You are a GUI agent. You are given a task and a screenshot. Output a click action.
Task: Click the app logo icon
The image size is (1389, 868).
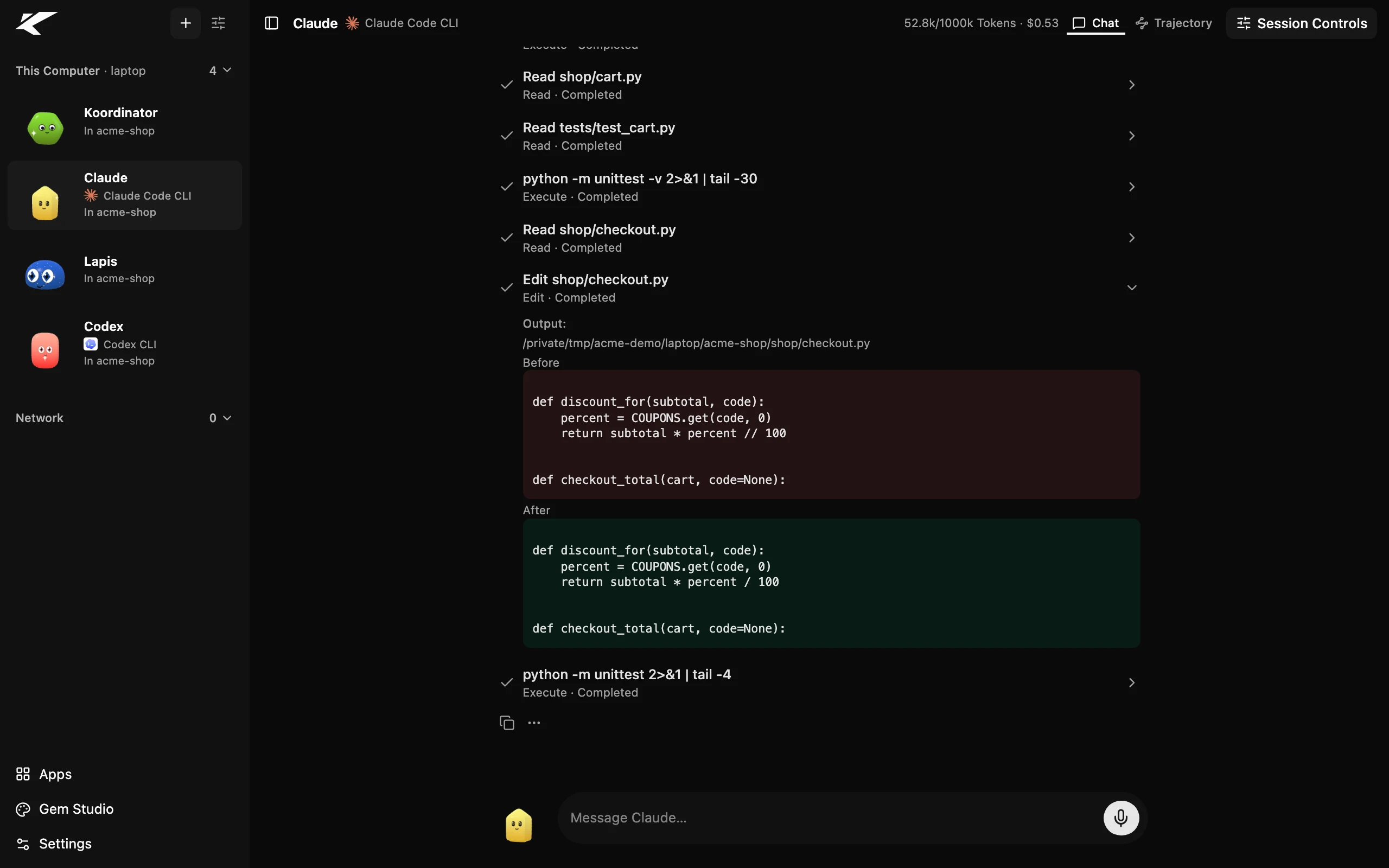click(x=37, y=23)
